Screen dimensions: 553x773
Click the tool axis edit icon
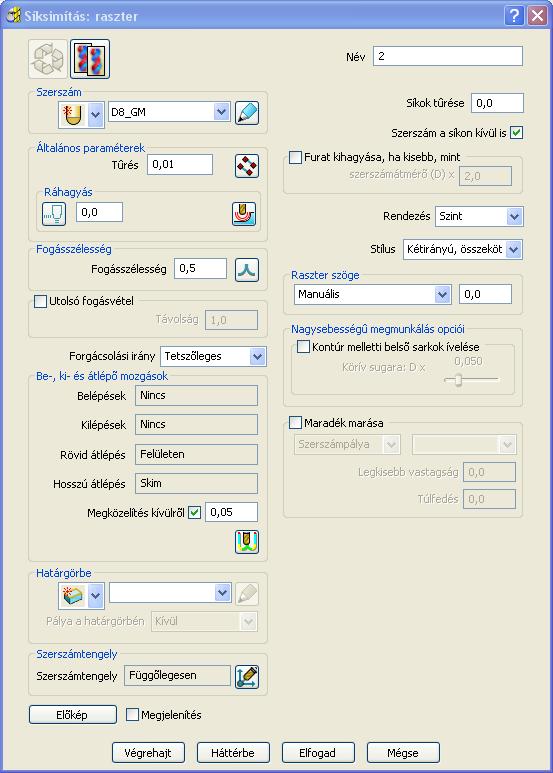pyautogui.click(x=247, y=676)
